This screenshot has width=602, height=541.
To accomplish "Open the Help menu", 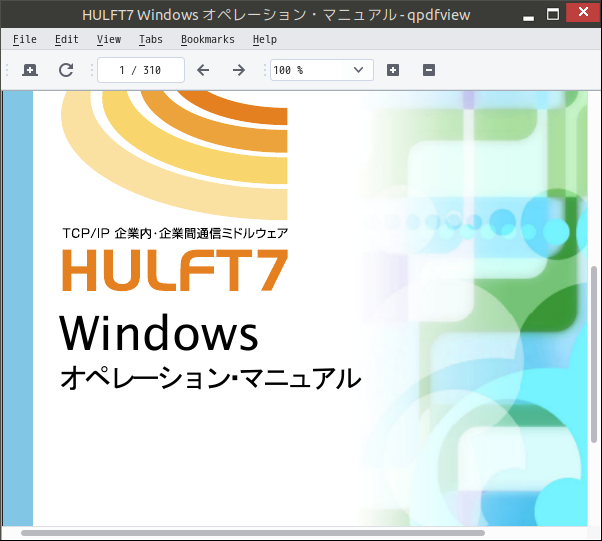I will [265, 39].
